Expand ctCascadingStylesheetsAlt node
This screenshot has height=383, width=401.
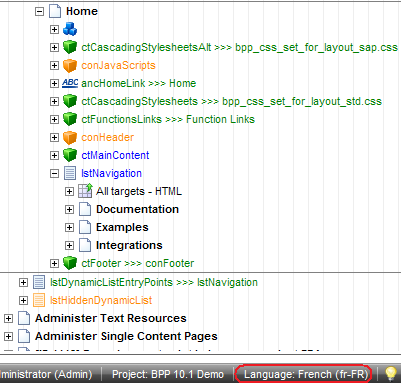coord(54,47)
